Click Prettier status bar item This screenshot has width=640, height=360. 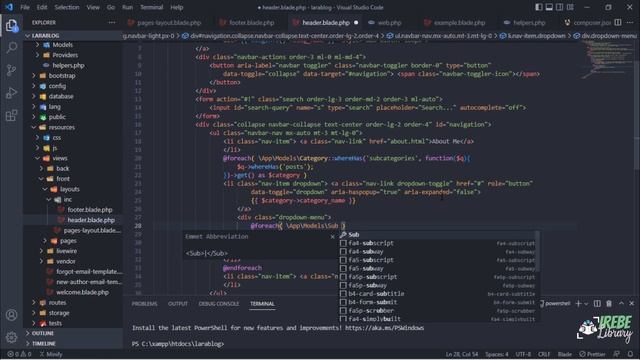(592, 354)
